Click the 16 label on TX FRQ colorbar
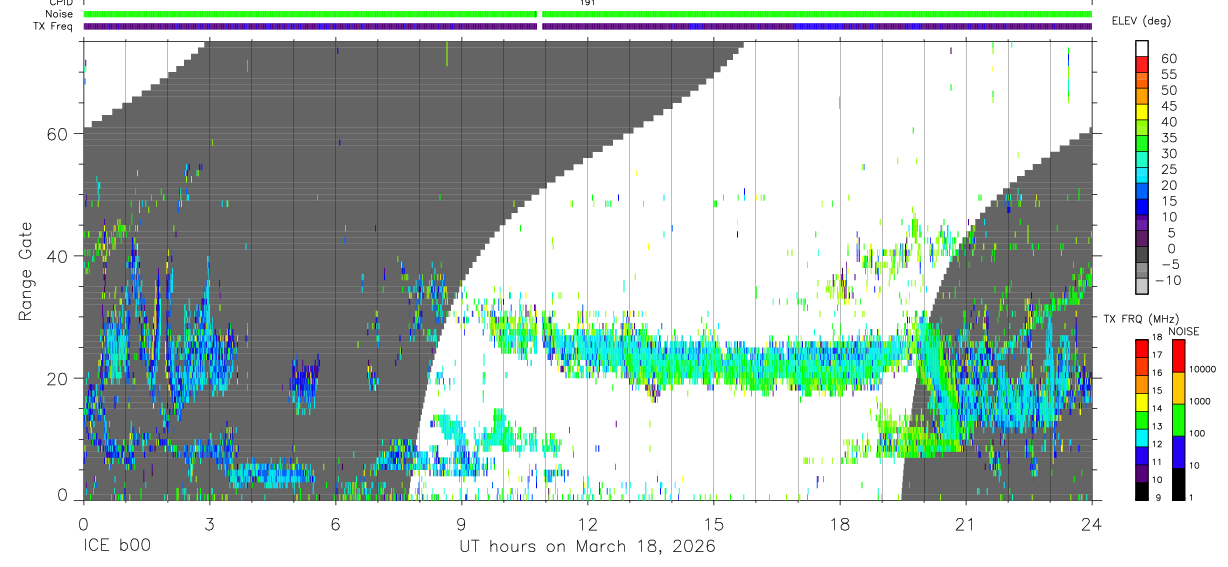Image resolution: width=1228 pixels, height=567 pixels. (1156, 373)
